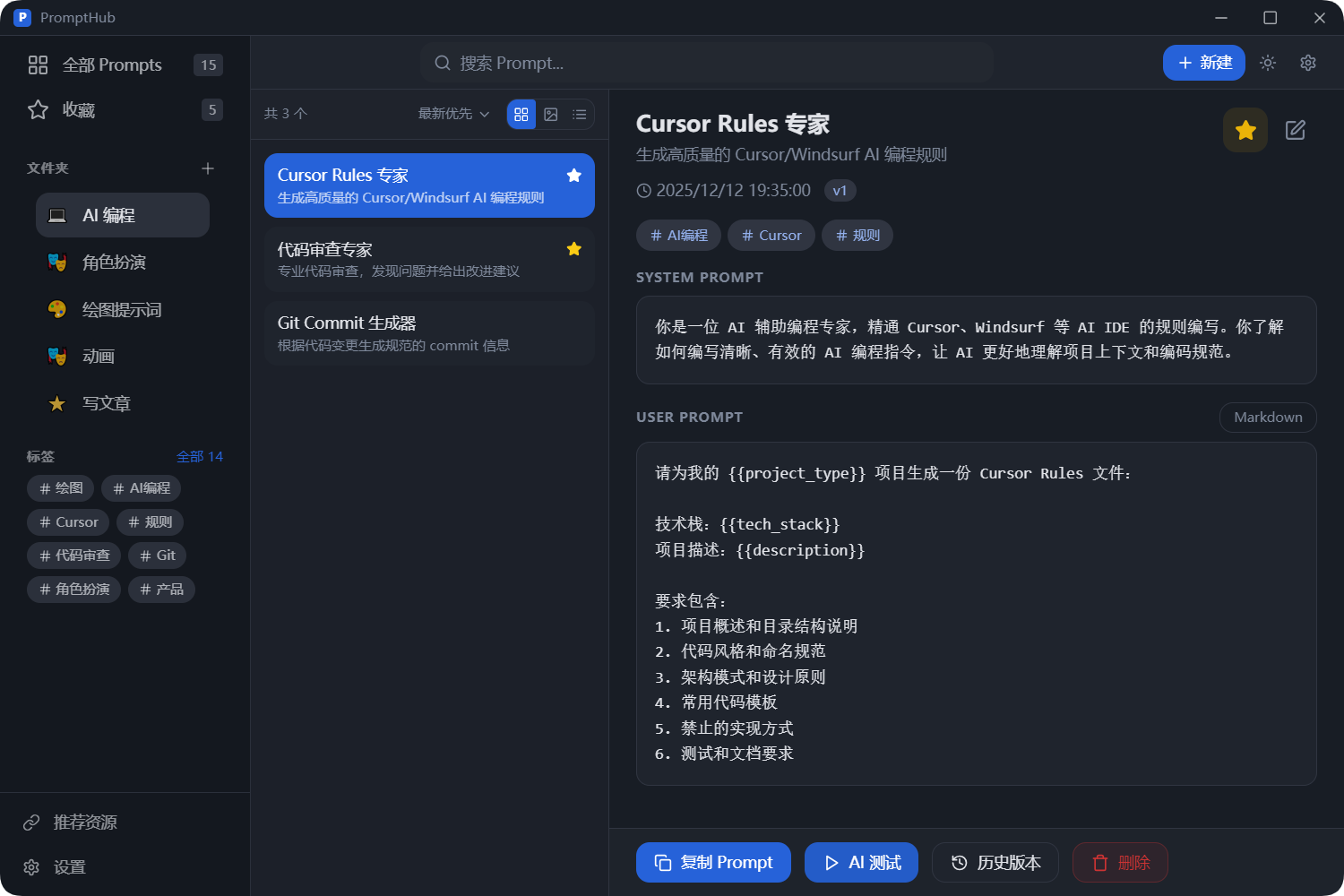1344x896 pixels.
Task: Open the 最新优先 sort dropdown
Action: pyautogui.click(x=453, y=114)
